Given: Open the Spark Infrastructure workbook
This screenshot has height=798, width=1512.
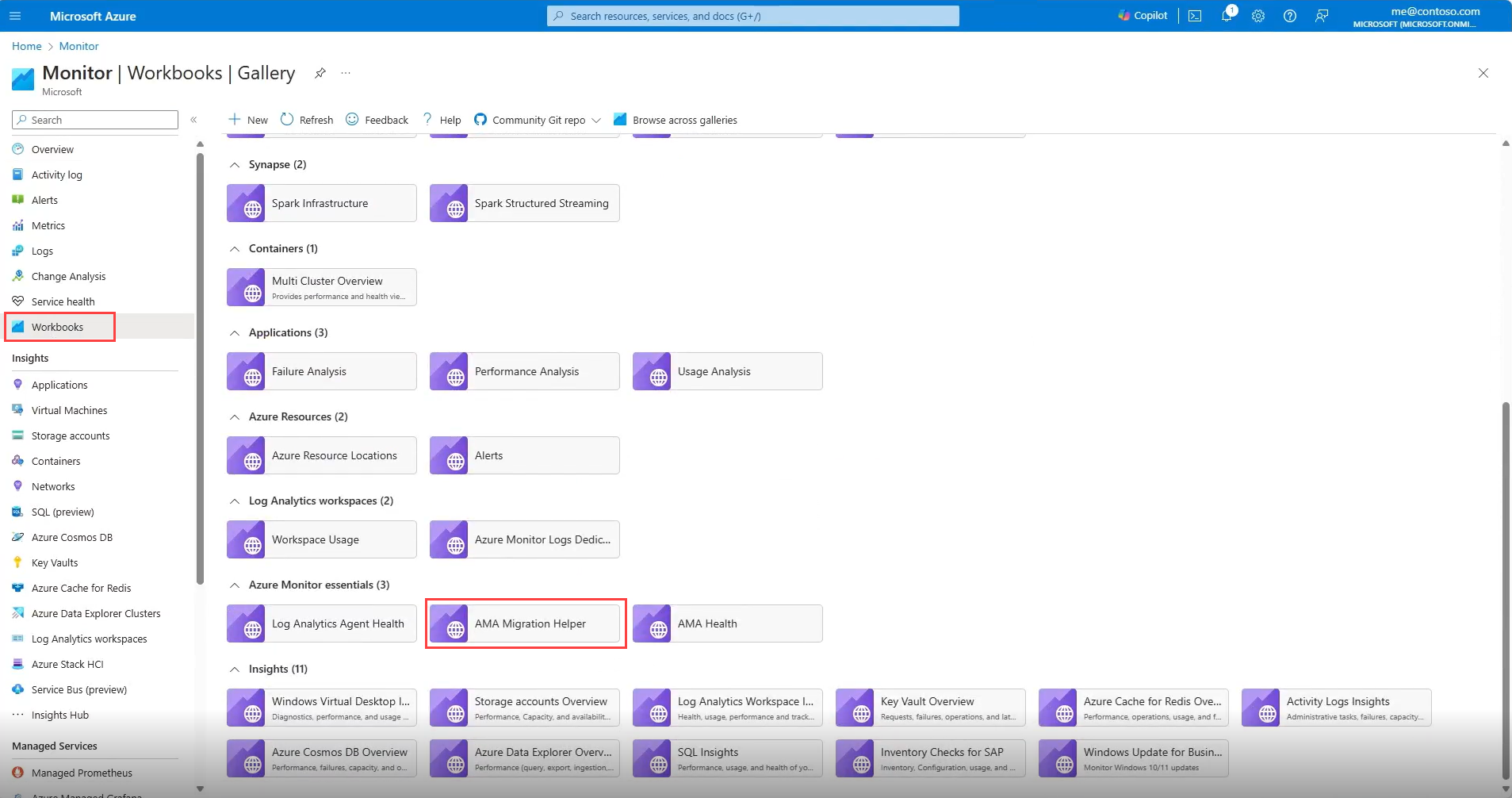Looking at the screenshot, I should coord(322,203).
